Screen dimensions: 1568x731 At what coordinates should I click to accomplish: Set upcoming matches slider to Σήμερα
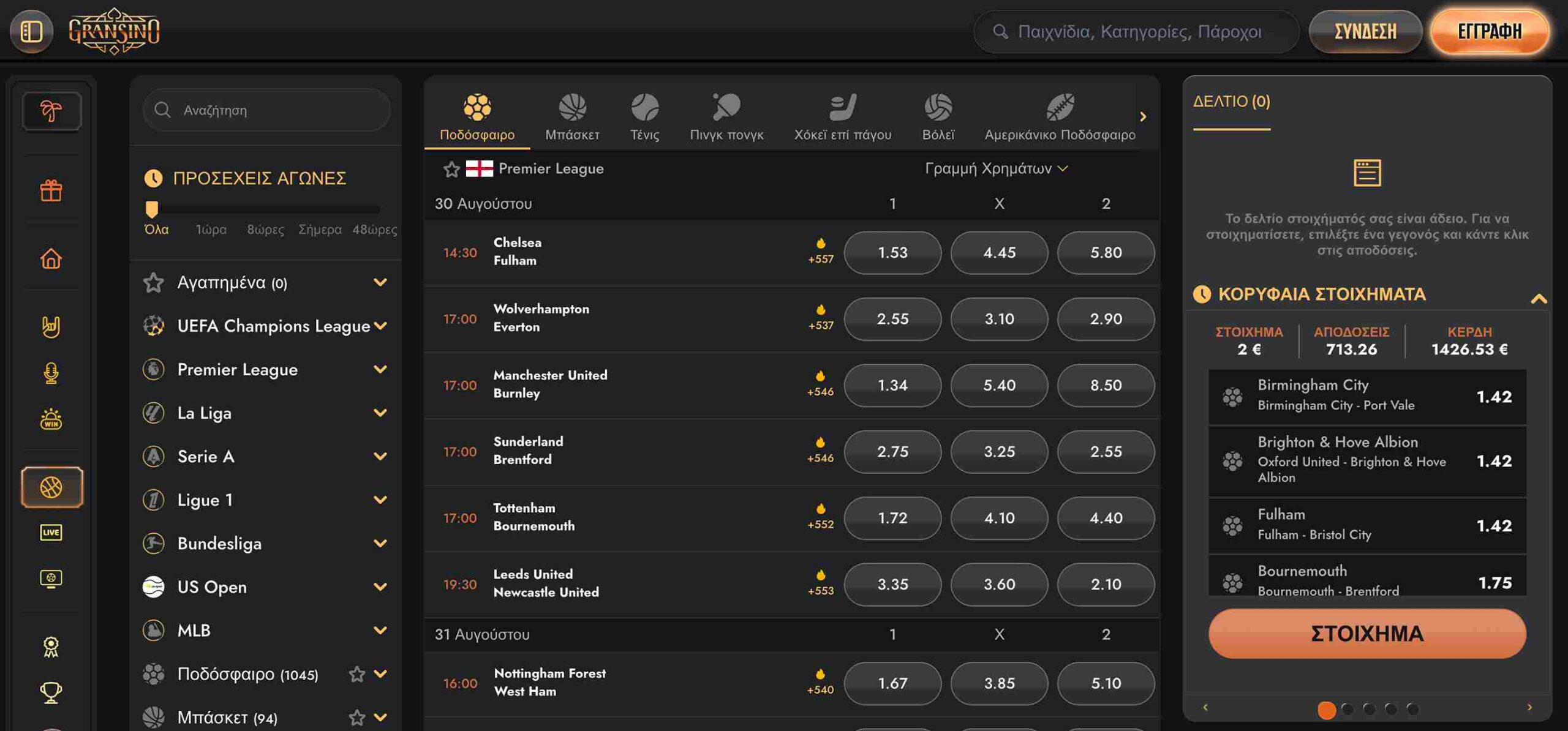coord(320,230)
